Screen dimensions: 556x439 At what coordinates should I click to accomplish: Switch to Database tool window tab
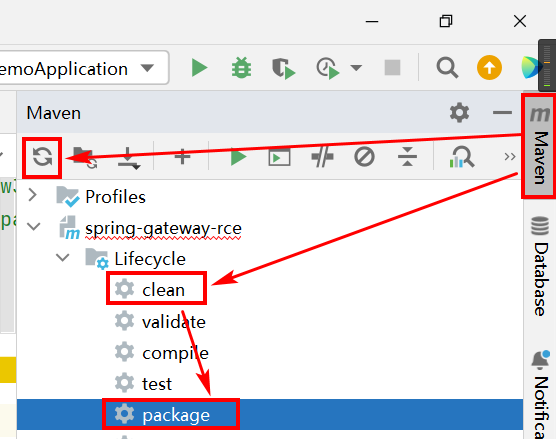540,265
